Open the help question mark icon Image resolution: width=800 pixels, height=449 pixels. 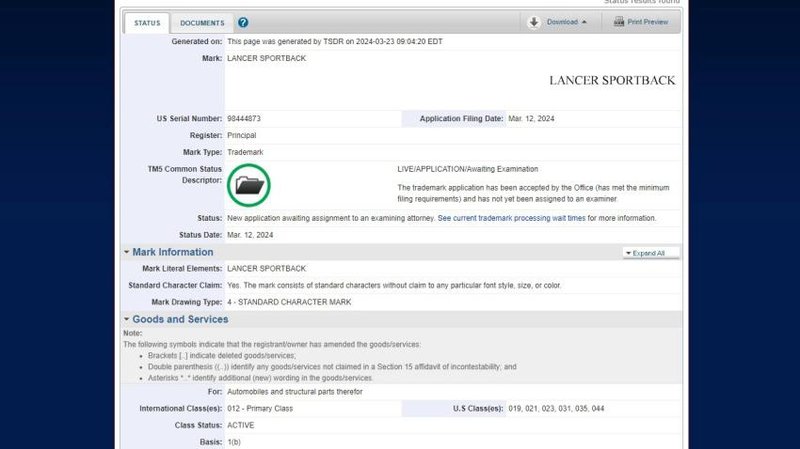(x=243, y=22)
